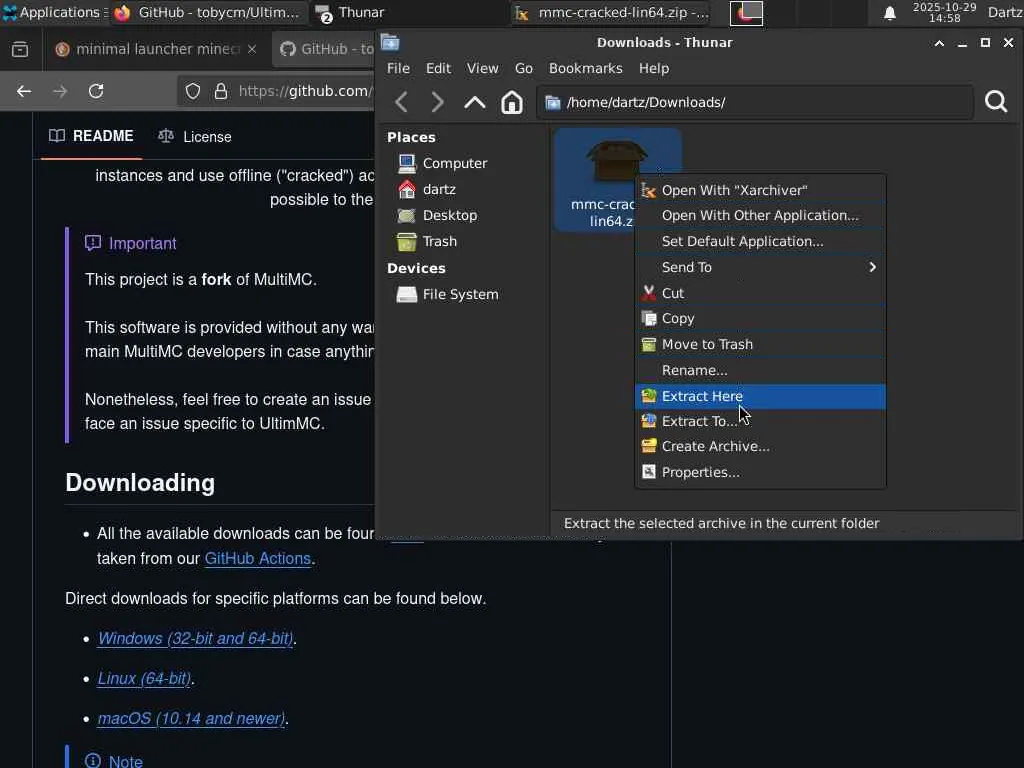Click workspace switcher thumbnail in panel
Screen dimensions: 1024x768
click(746, 12)
